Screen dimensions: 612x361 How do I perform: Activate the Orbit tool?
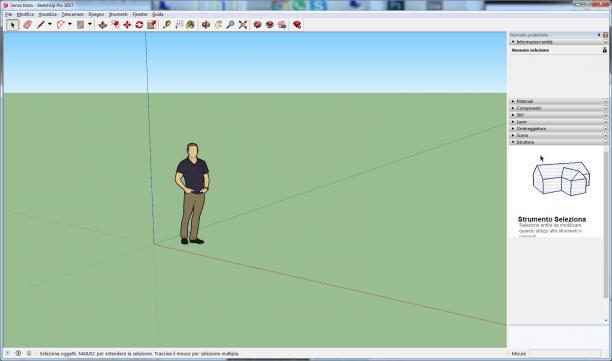point(206,25)
